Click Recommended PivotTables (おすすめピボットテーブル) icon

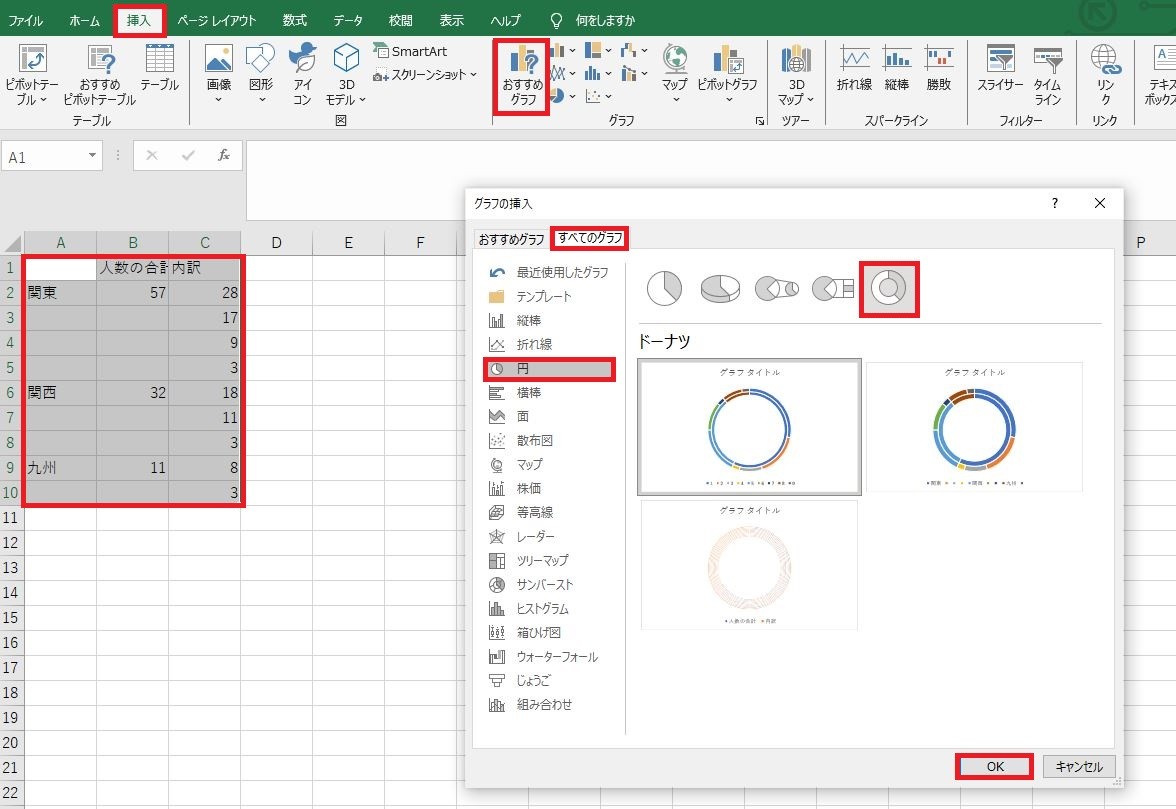pyautogui.click(x=100, y=74)
